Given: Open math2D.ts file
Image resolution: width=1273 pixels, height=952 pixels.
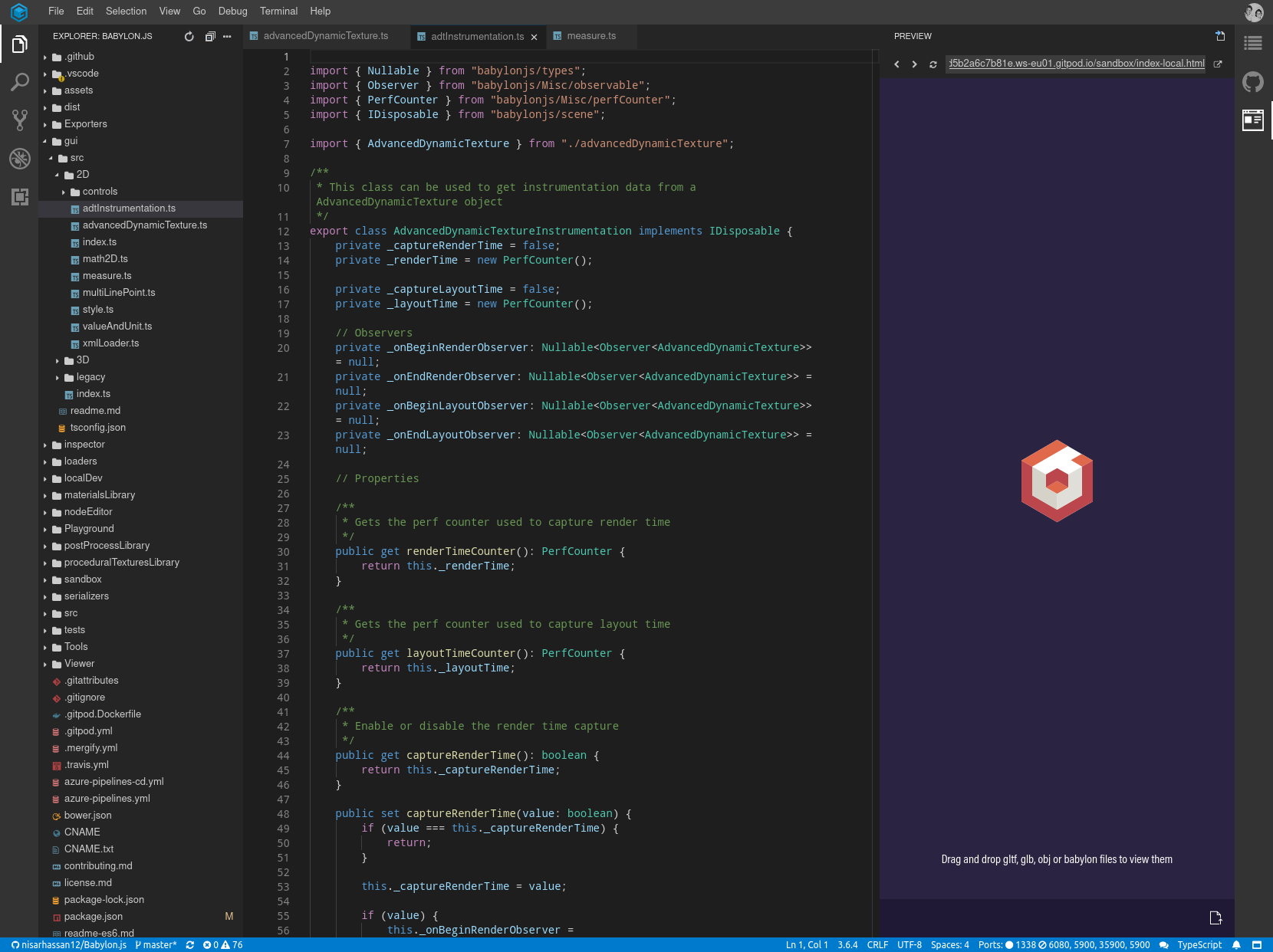Looking at the screenshot, I should tap(140, 259).
